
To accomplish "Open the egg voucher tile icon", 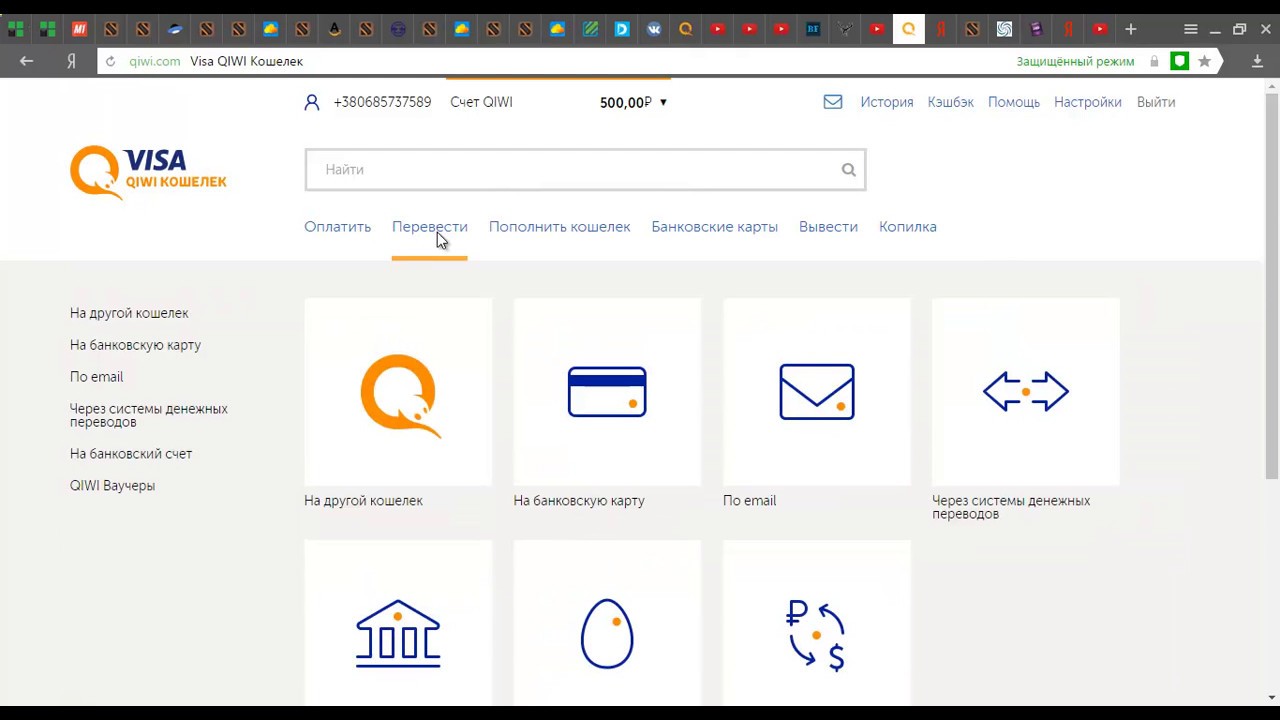I will [607, 633].
